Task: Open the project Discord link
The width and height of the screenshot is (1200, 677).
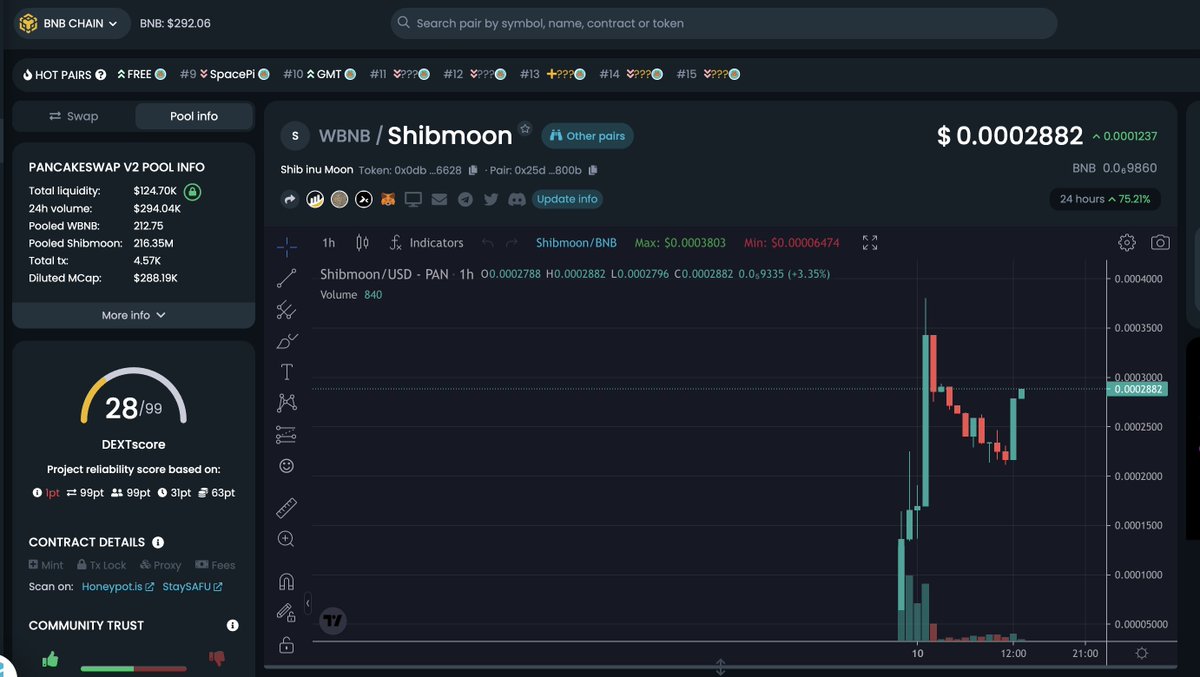Action: click(517, 199)
